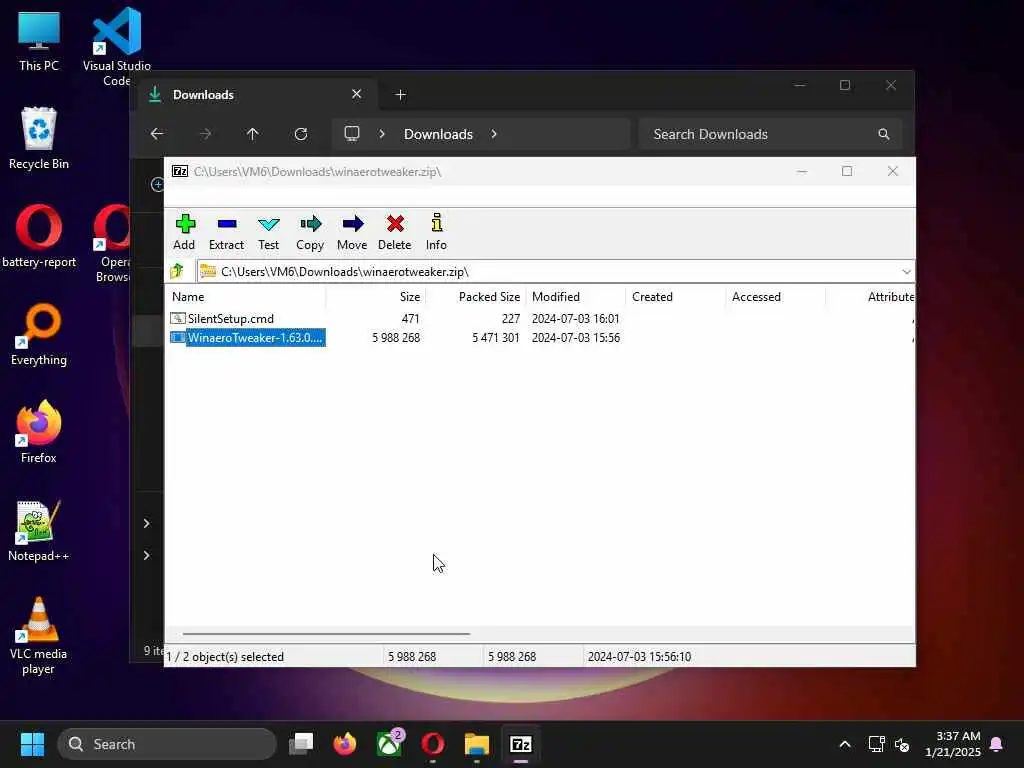Click the 7-Zip title bar icon
Viewport: 1024px width, 768px height.
[180, 171]
